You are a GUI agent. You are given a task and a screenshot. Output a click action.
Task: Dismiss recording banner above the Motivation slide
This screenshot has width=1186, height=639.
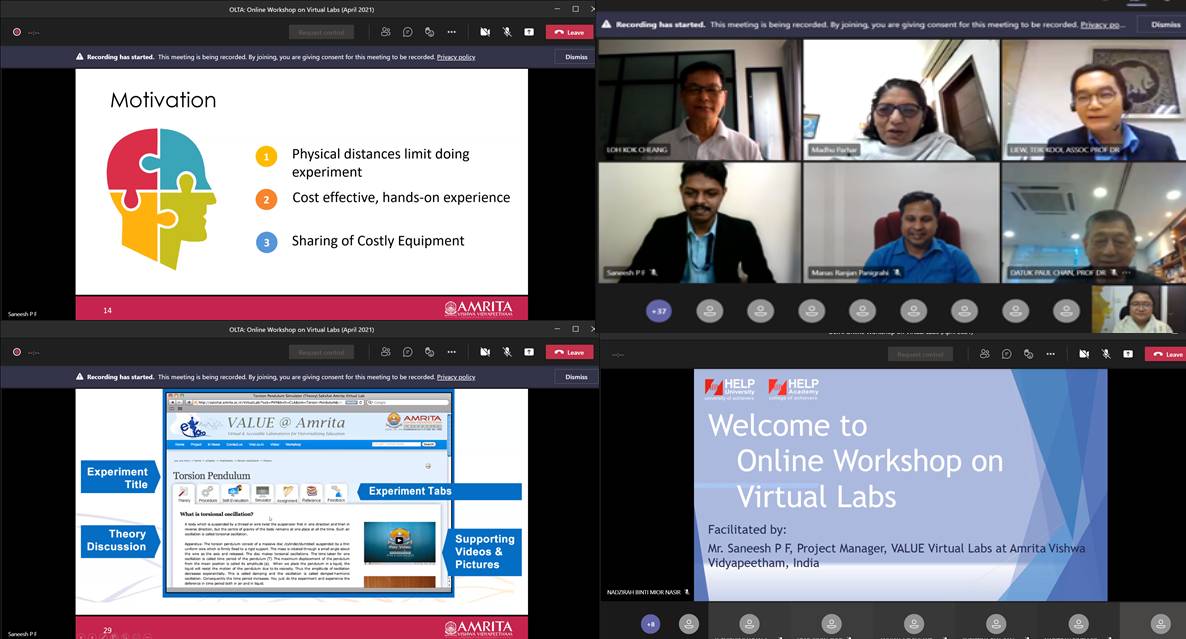(x=576, y=57)
